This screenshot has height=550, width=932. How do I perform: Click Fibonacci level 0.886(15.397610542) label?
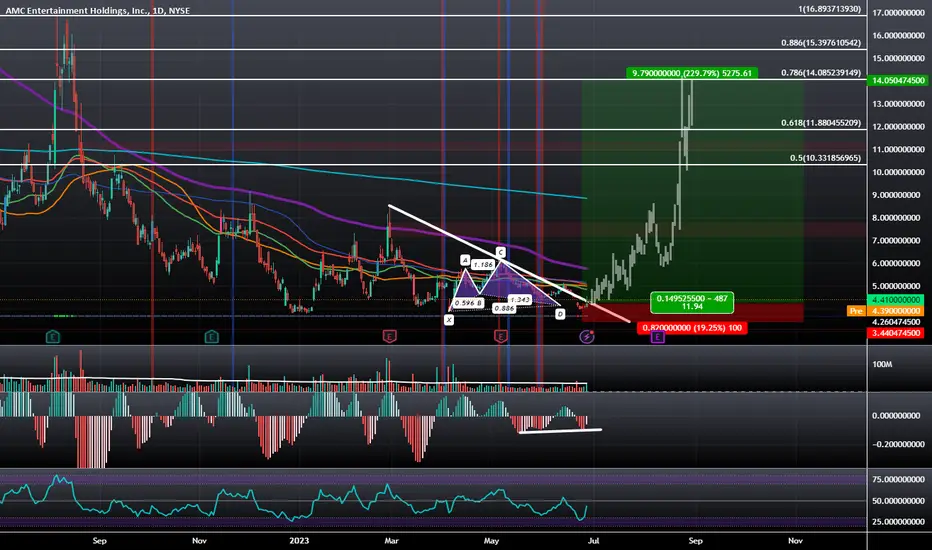pyautogui.click(x=821, y=43)
